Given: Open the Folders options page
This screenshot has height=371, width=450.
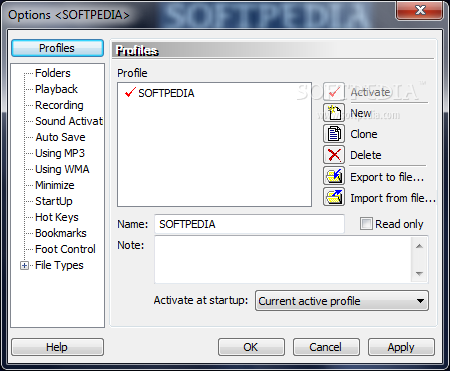Looking at the screenshot, I should pyautogui.click(x=53, y=73).
